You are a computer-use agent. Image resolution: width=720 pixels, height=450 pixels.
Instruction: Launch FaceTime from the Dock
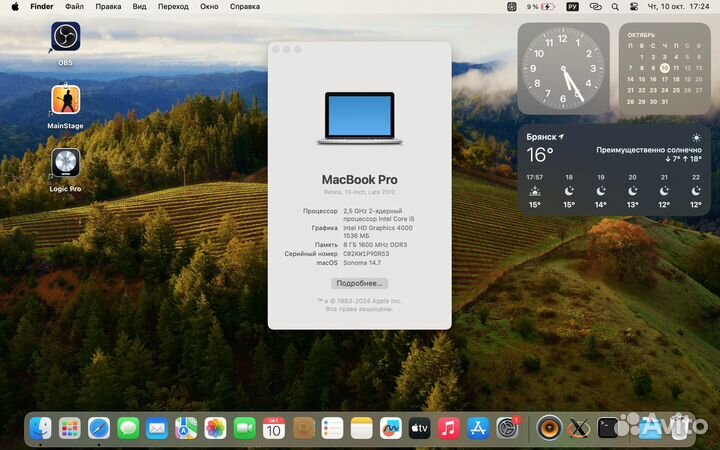tap(245, 429)
